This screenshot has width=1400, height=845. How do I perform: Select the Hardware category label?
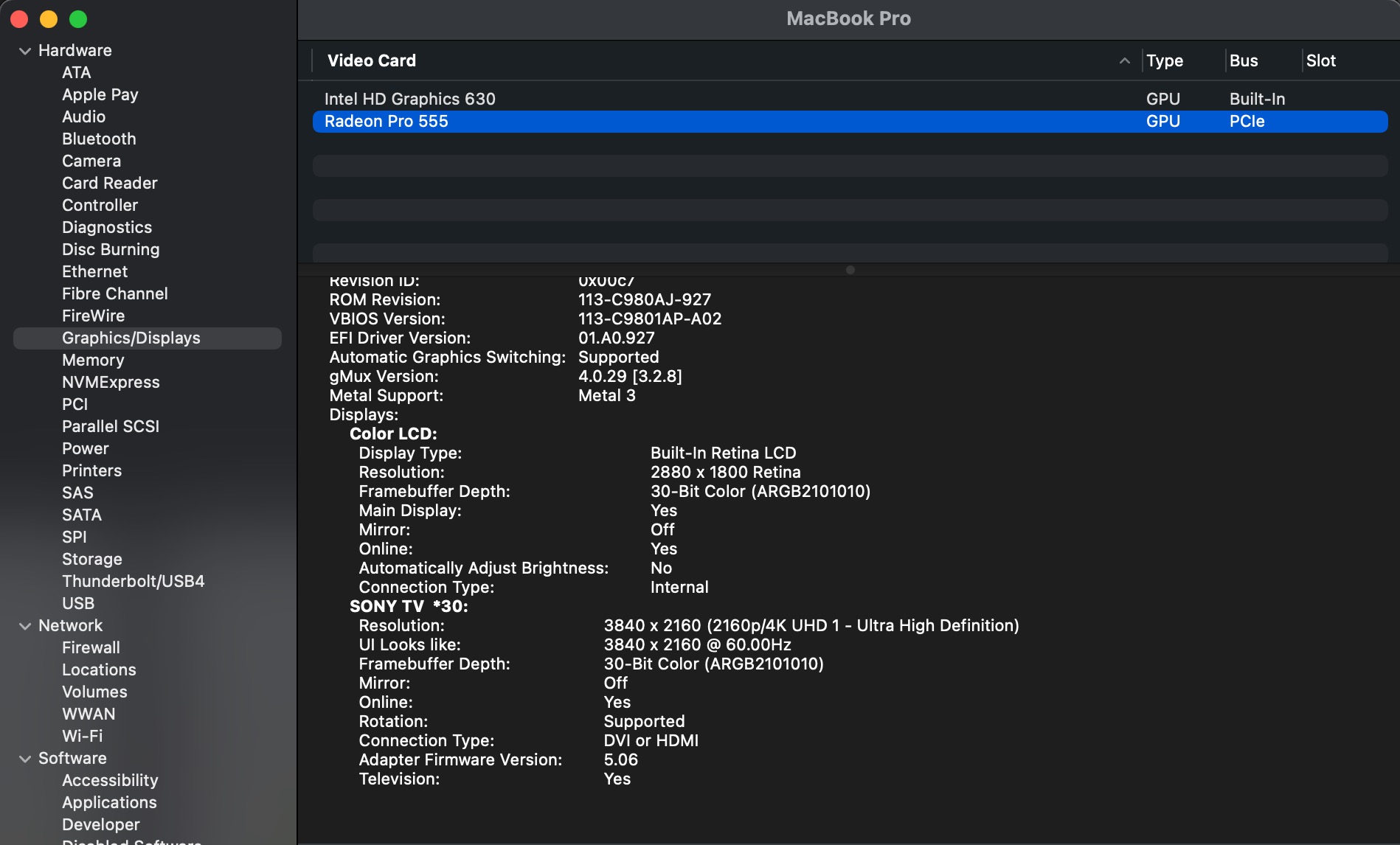coord(75,50)
